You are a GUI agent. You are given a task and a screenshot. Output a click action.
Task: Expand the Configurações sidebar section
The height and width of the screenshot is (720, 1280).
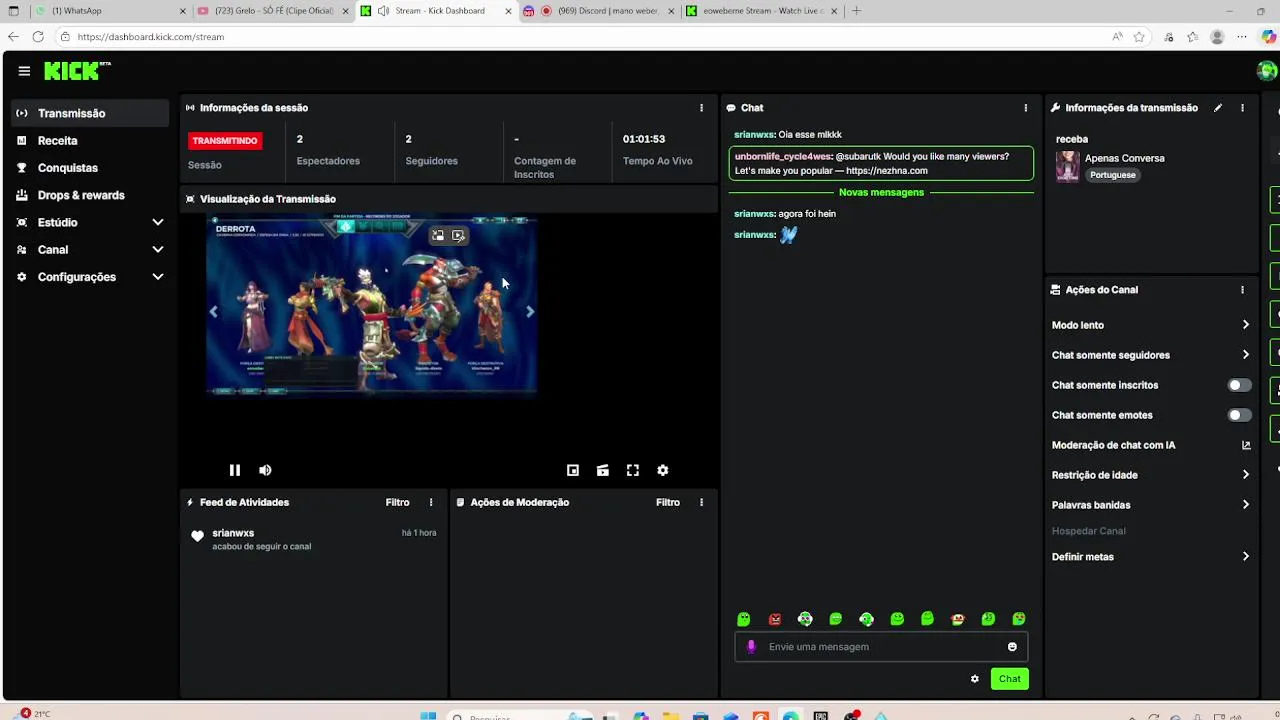coord(90,277)
